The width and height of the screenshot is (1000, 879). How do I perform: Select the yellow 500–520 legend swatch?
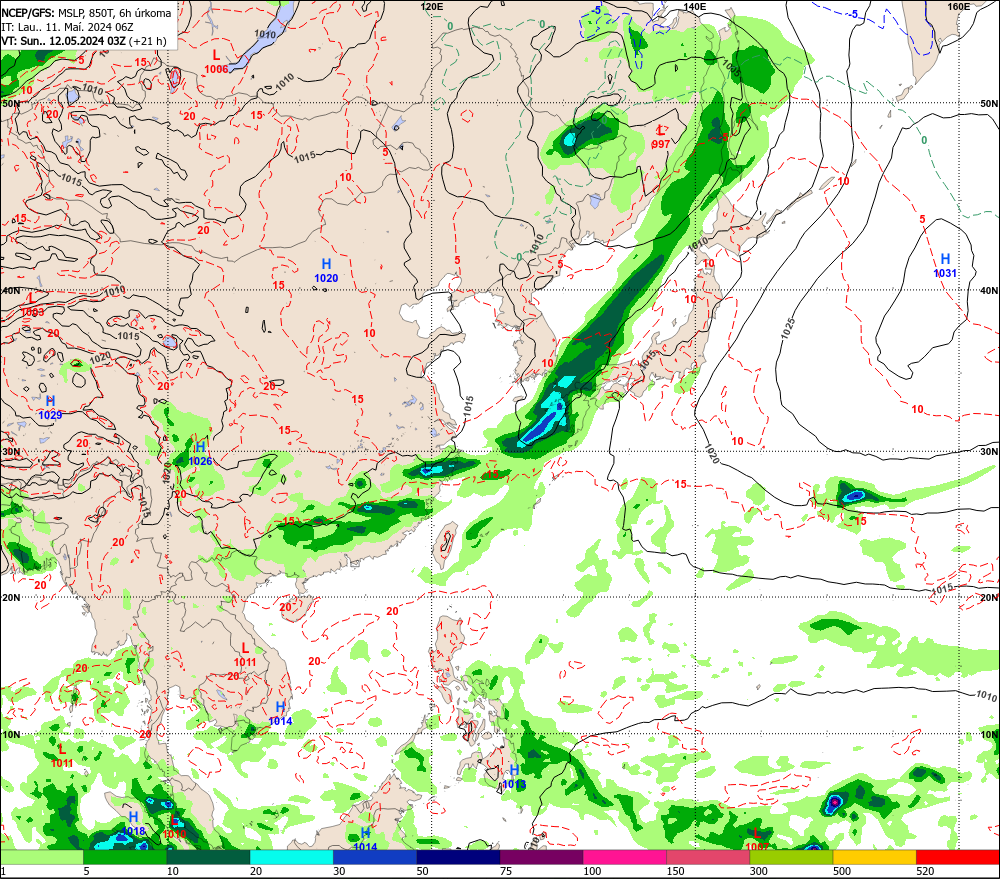[875, 857]
